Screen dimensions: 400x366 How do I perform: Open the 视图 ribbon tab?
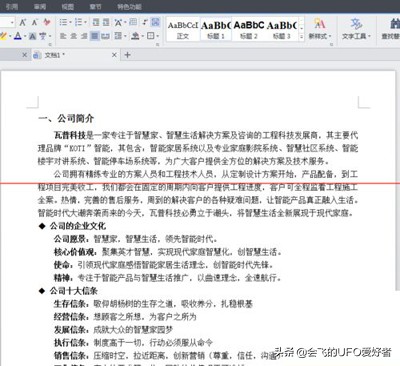(68, 7)
